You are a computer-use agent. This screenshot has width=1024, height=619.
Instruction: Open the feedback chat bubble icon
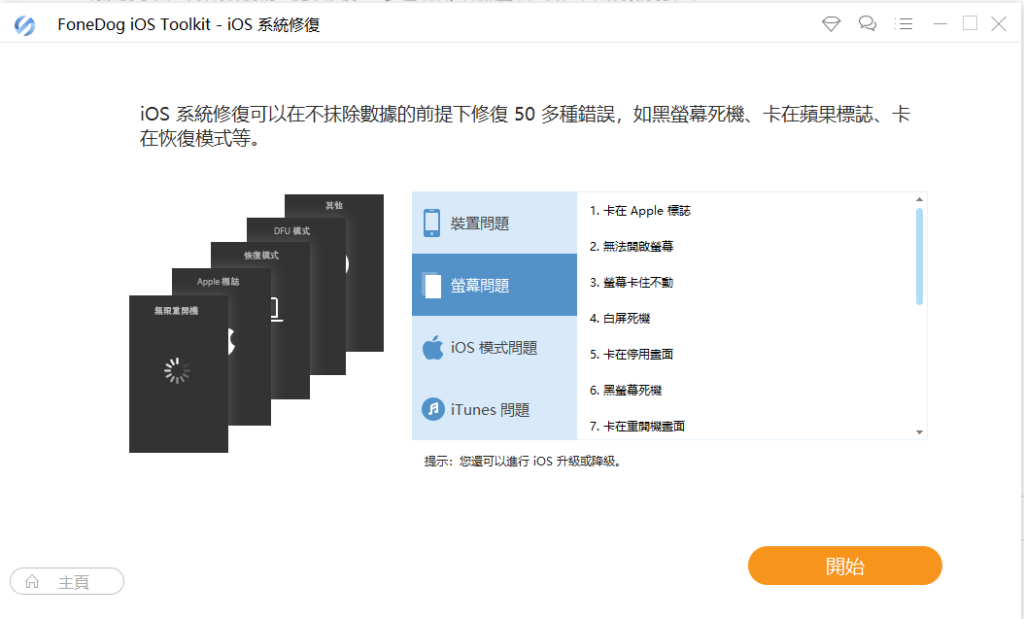[x=867, y=24]
